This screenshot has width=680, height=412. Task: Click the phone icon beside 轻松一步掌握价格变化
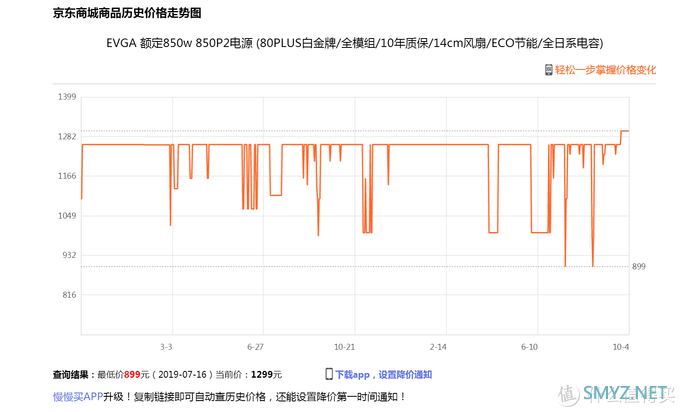pyautogui.click(x=549, y=70)
